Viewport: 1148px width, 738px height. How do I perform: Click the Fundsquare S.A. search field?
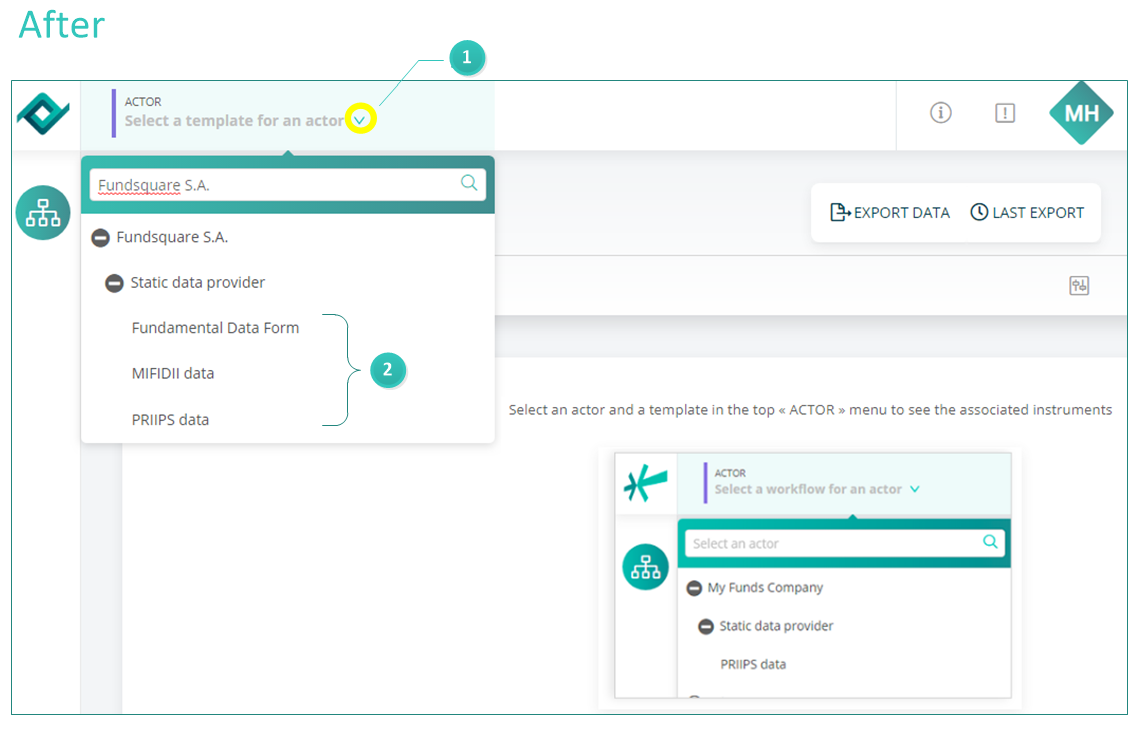tap(288, 184)
